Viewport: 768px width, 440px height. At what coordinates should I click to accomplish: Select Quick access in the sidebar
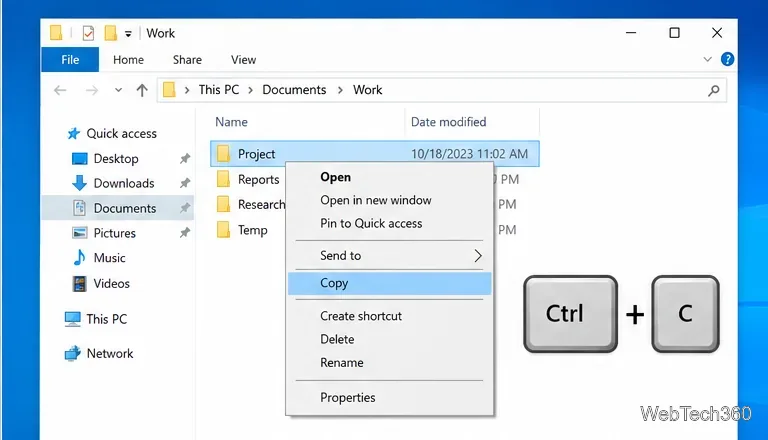coord(121,134)
